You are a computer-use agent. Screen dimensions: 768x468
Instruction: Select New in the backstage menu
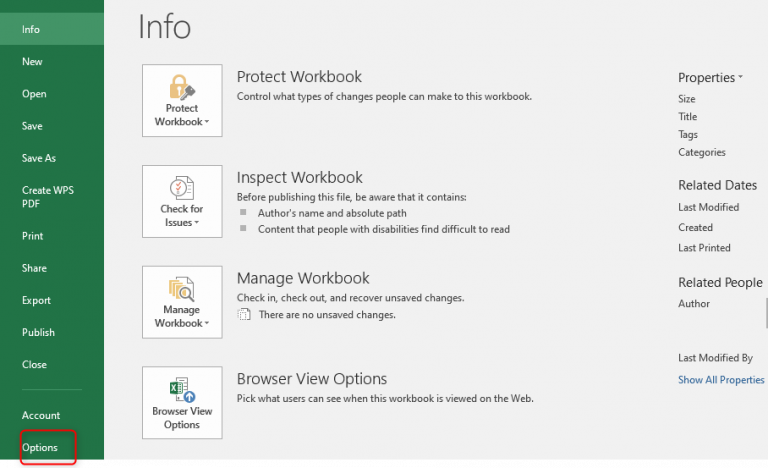tap(33, 62)
